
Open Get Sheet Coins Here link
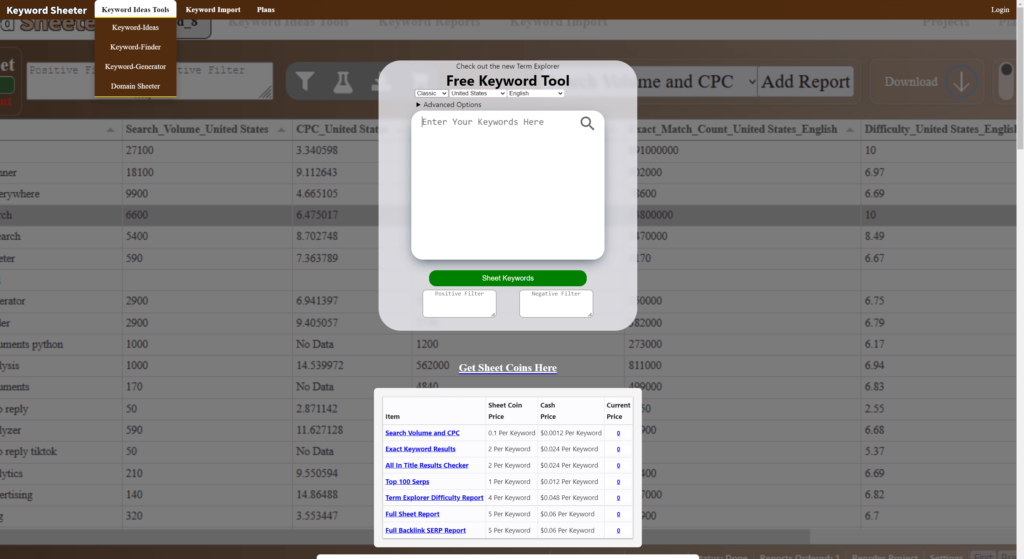click(x=507, y=368)
